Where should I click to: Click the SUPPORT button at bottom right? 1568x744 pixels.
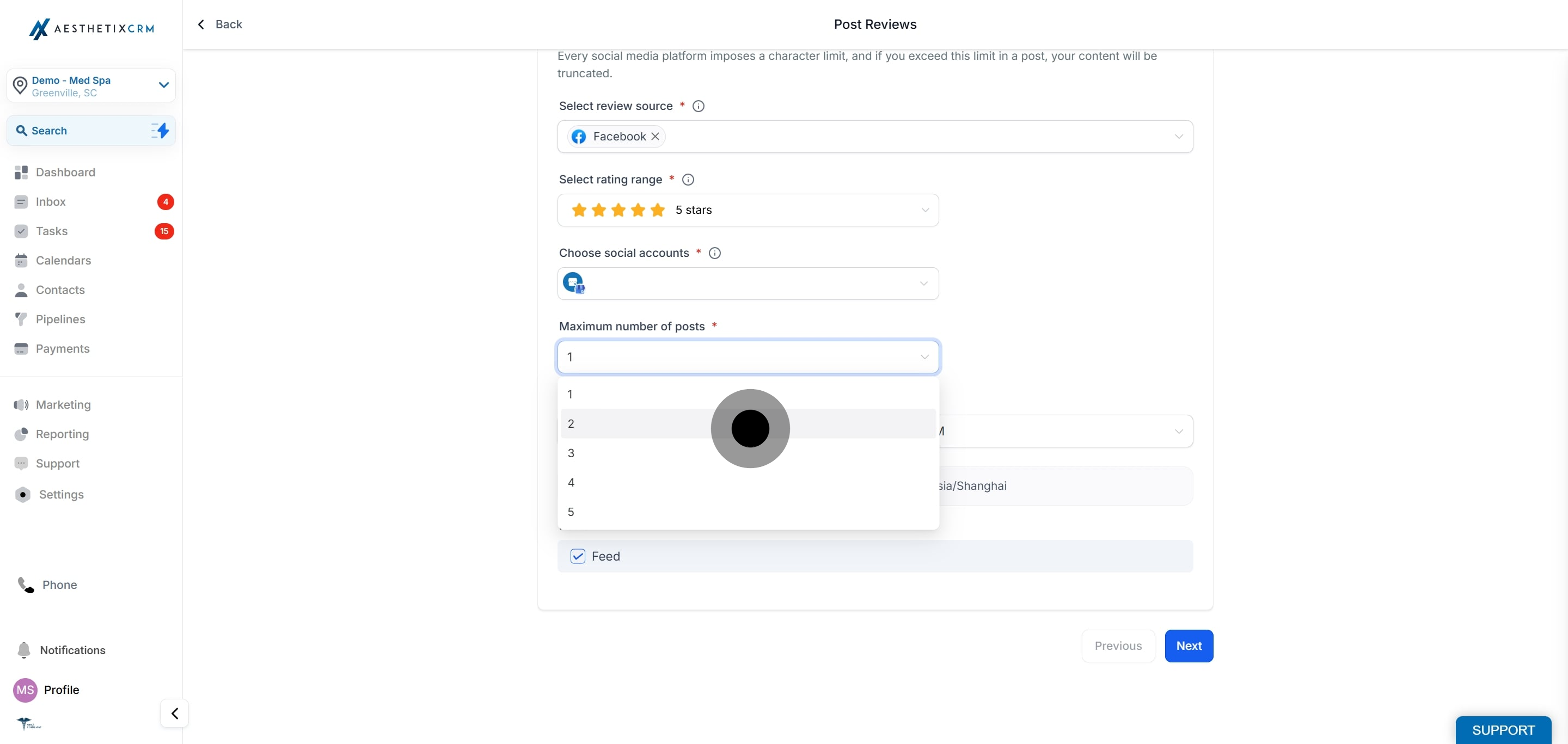(1503, 730)
